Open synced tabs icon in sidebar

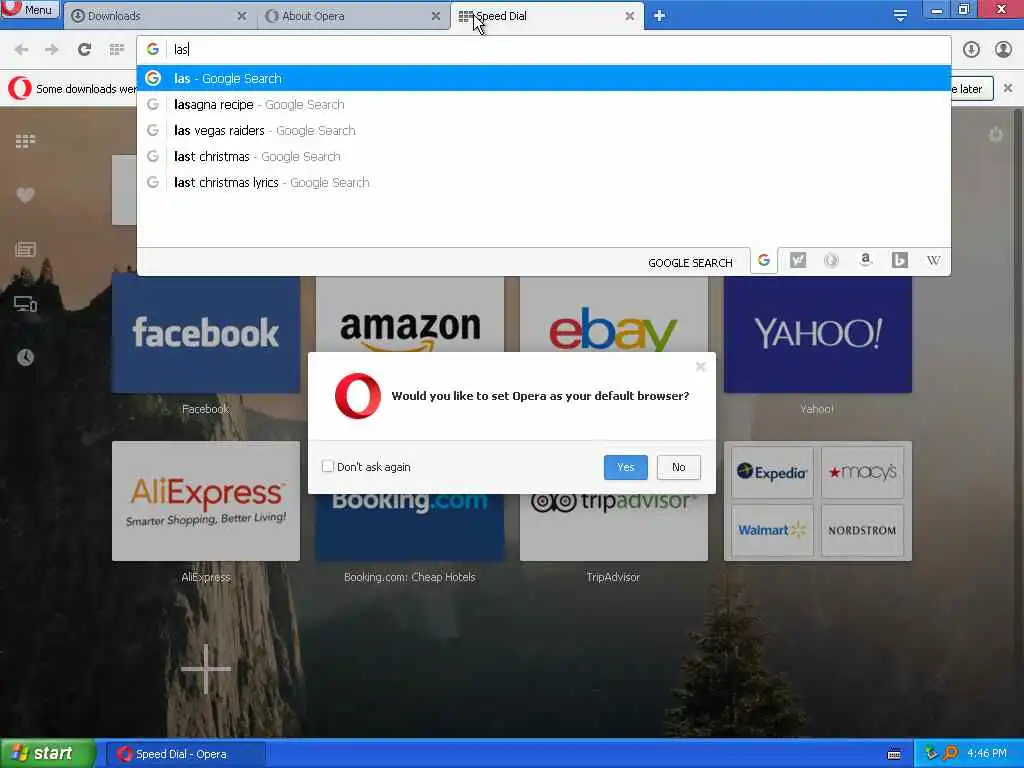point(25,304)
